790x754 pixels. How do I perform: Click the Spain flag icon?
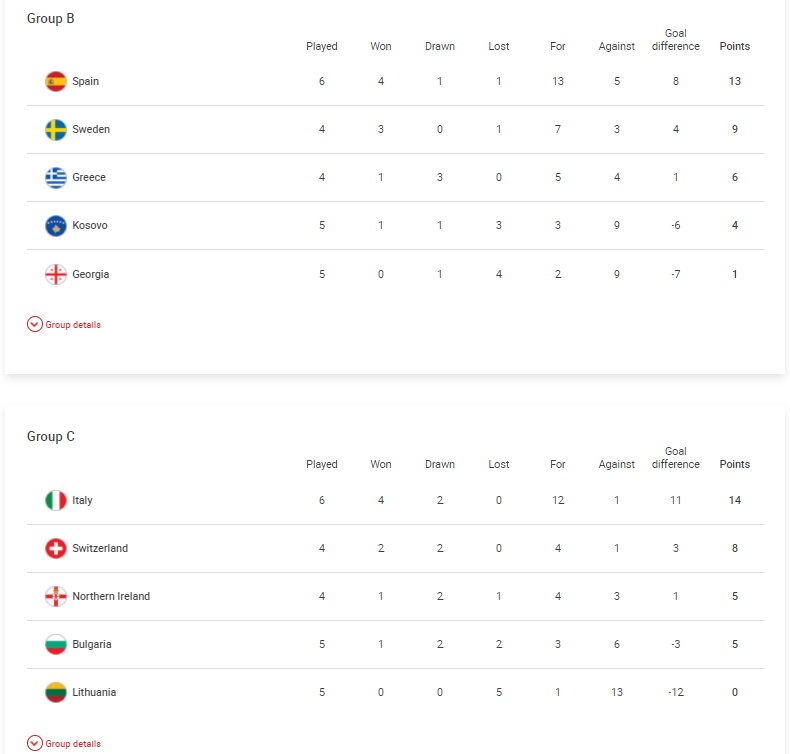click(x=56, y=82)
